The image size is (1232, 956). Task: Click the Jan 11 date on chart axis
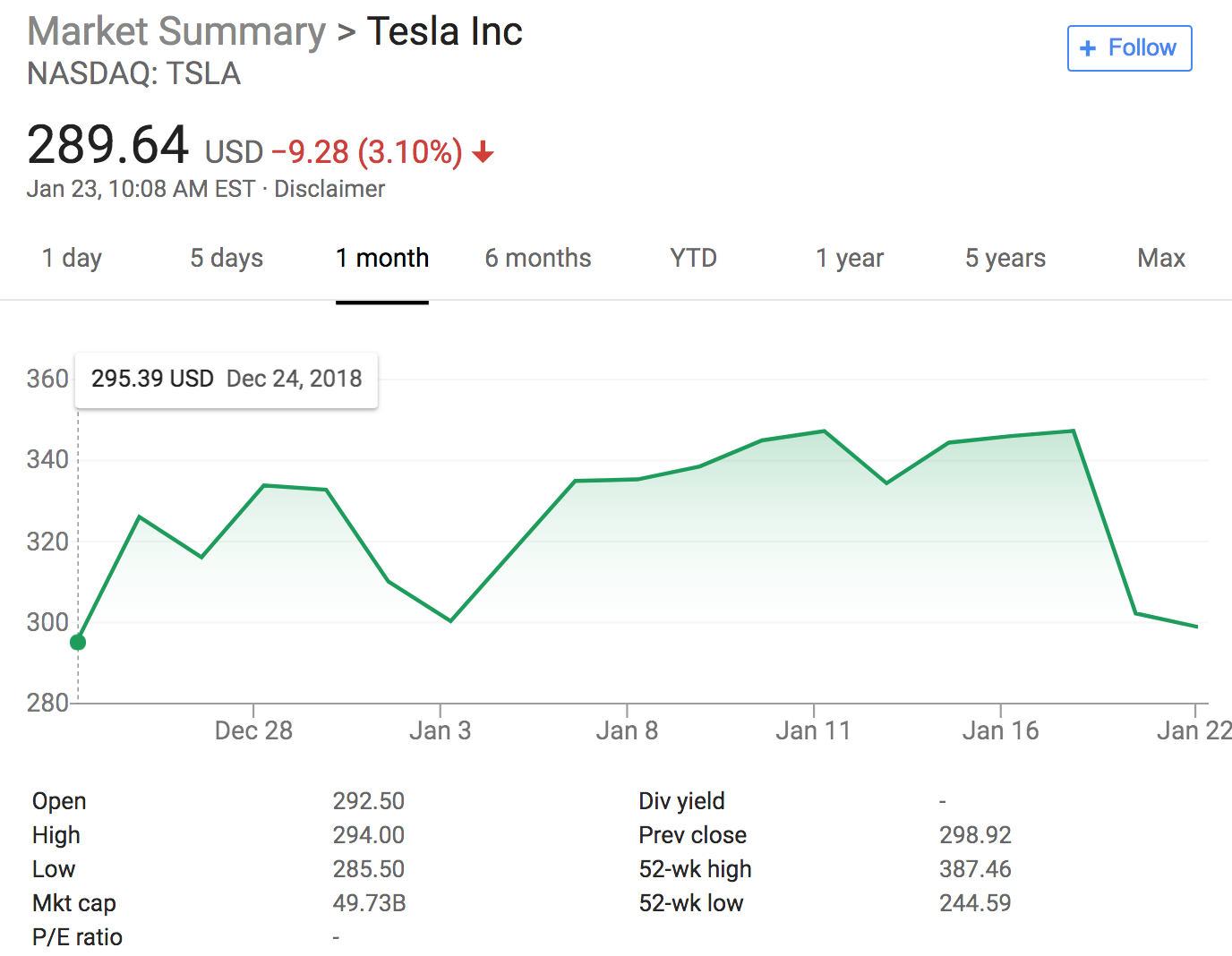click(x=813, y=731)
